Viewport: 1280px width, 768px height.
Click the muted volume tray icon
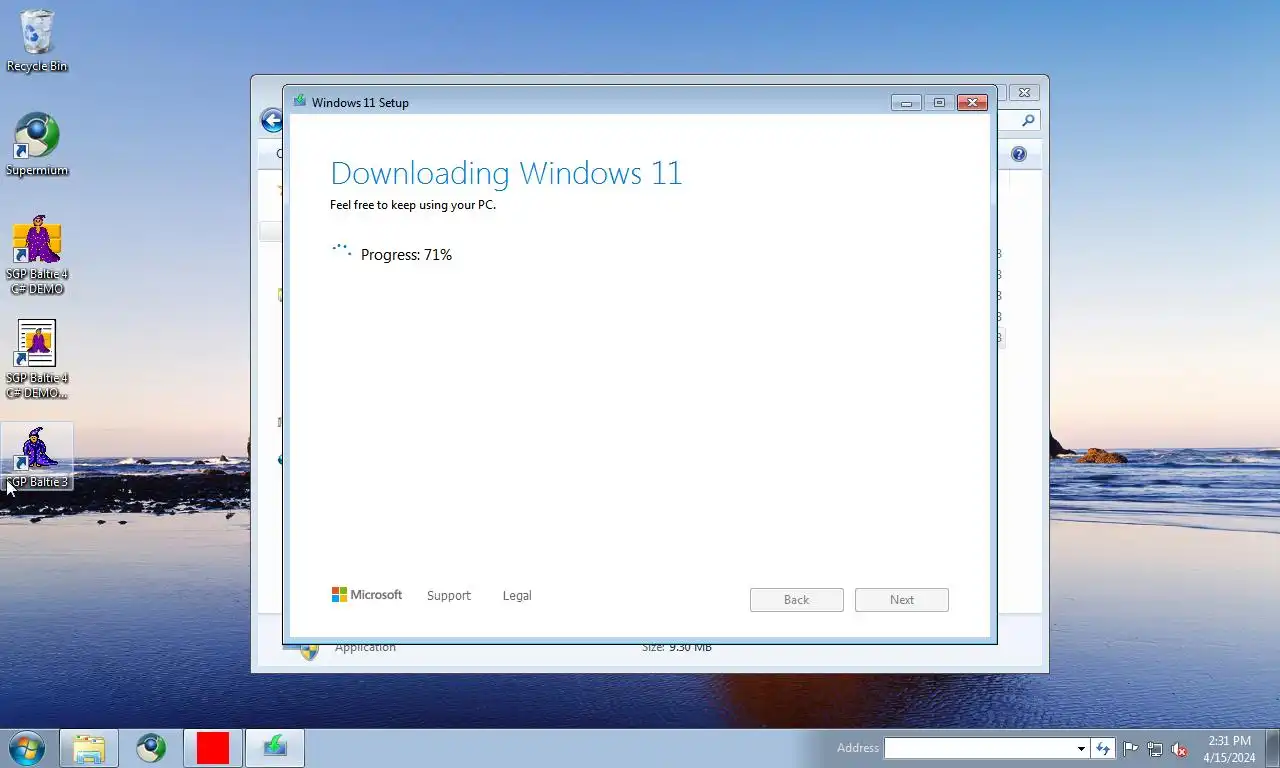[1180, 748]
